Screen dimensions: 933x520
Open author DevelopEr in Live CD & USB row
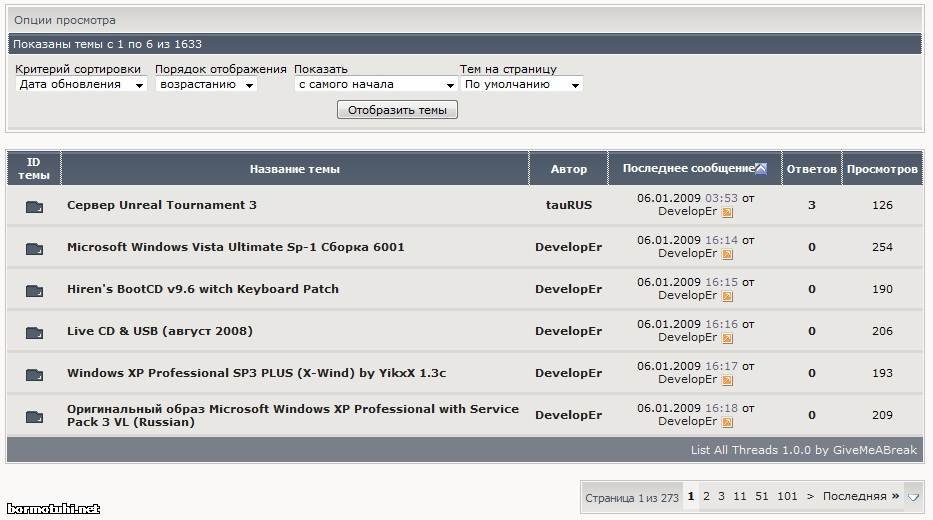568,331
